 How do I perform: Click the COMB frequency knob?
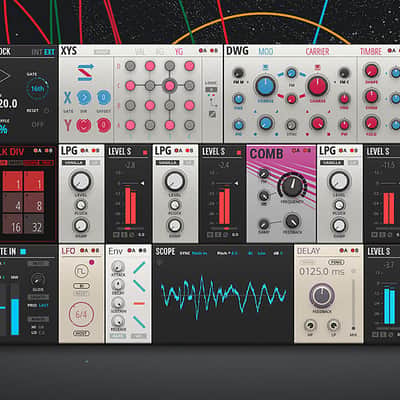point(292,186)
